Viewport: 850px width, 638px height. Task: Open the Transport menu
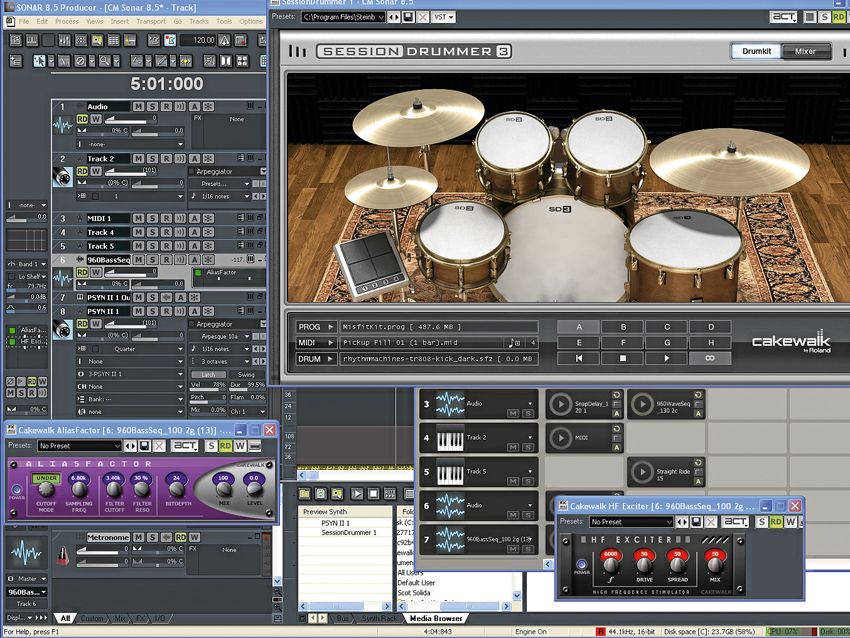[x=150, y=21]
